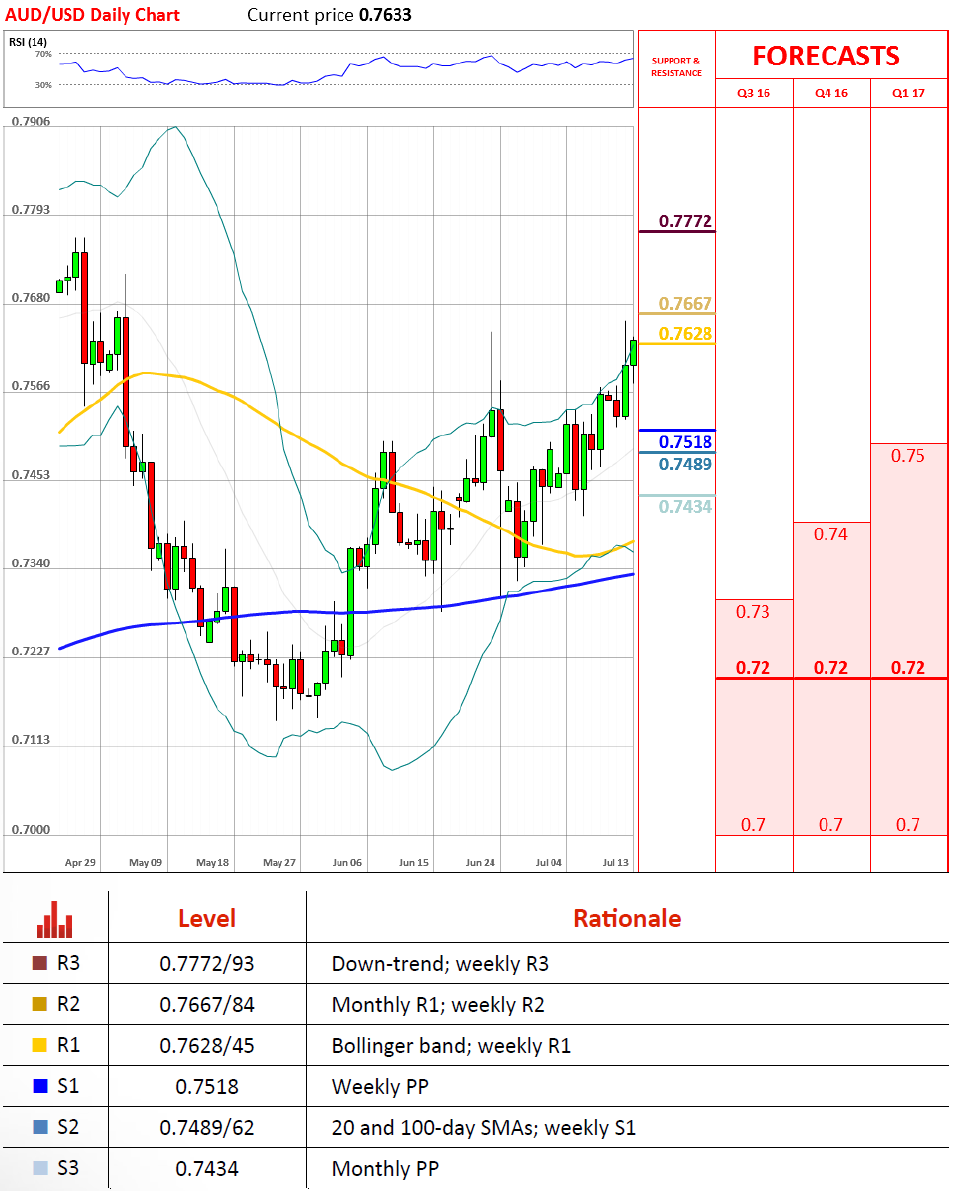The width and height of the screenshot is (963, 1191).
Task: Select the R3 dark red color swatch
Action: pos(40,963)
